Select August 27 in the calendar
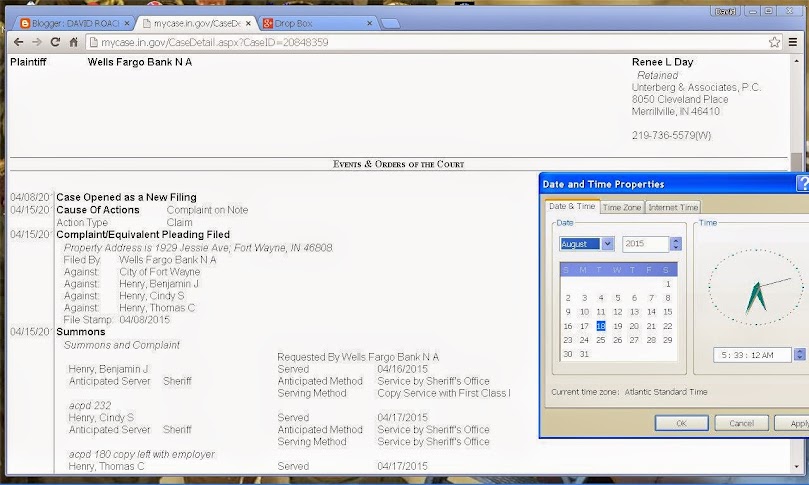The height and width of the screenshot is (485, 809). (634, 340)
